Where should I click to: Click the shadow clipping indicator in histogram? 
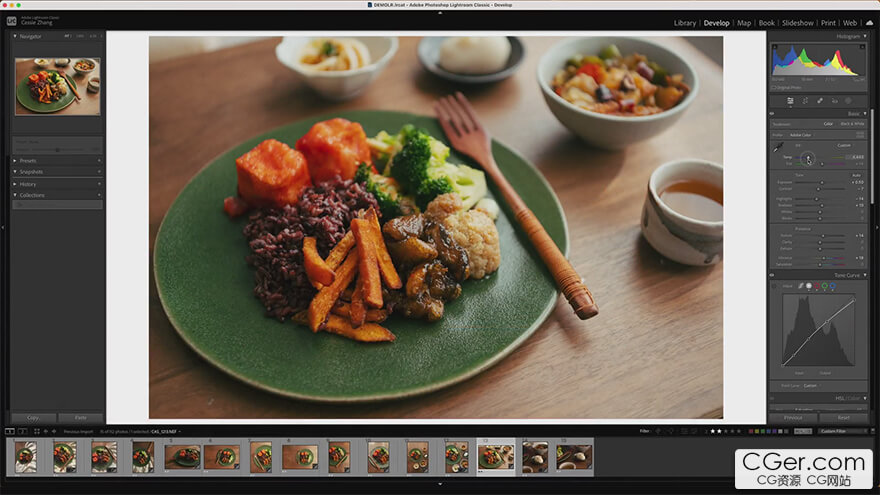[775, 47]
